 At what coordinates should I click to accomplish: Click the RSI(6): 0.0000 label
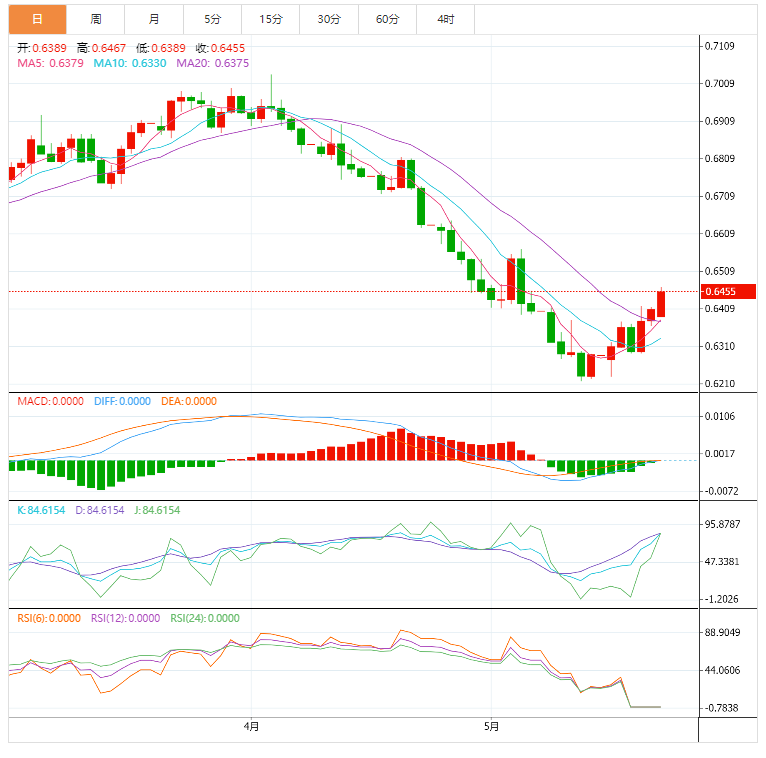(x=49, y=618)
